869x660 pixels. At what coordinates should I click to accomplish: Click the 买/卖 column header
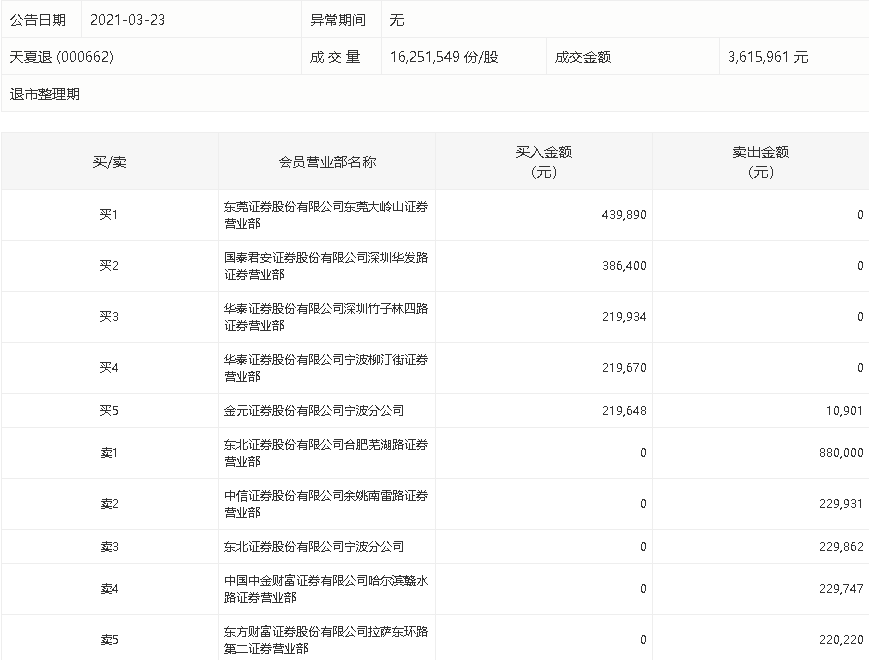pos(109,162)
